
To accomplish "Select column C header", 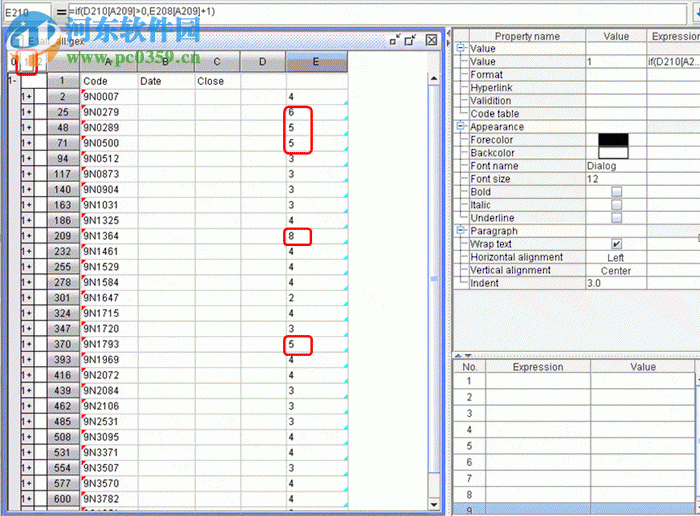I will tap(217, 62).
